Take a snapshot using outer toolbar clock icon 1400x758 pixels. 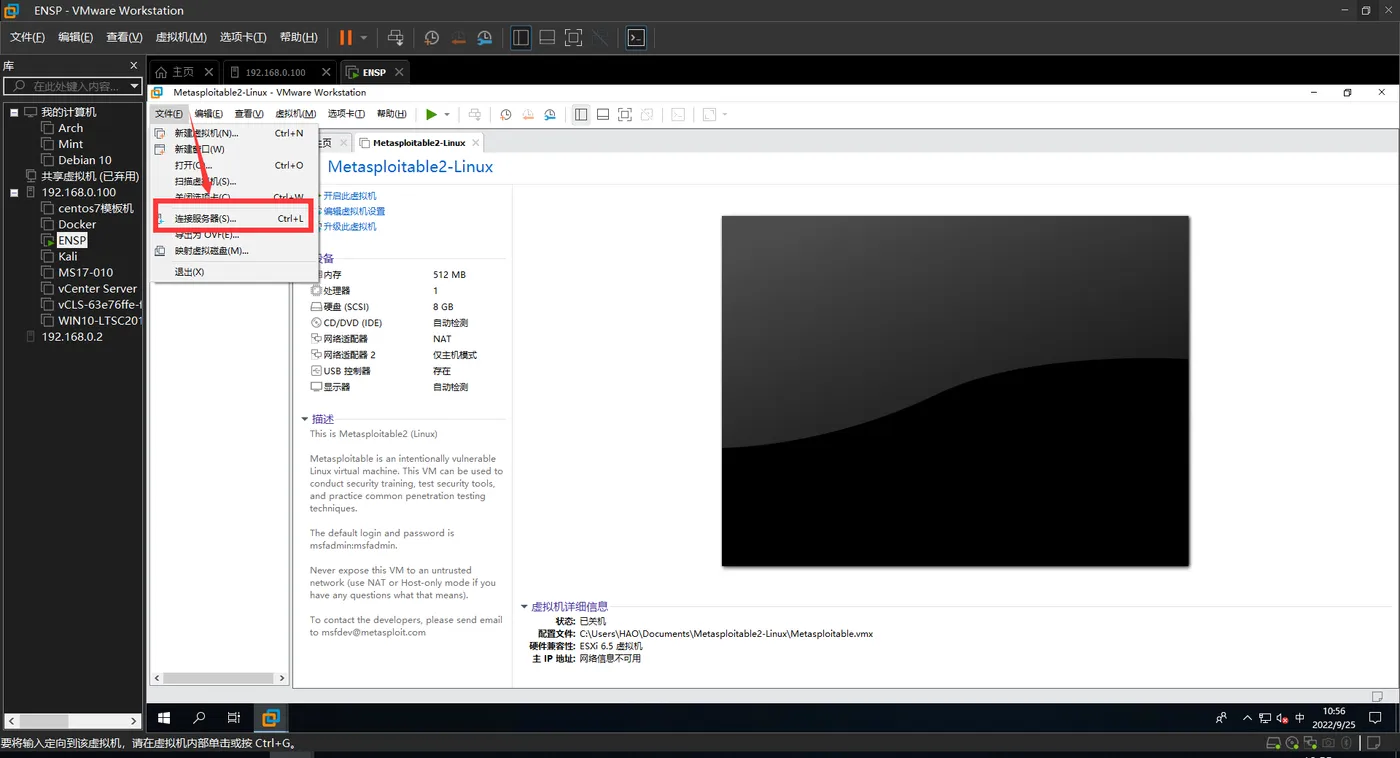(432, 38)
